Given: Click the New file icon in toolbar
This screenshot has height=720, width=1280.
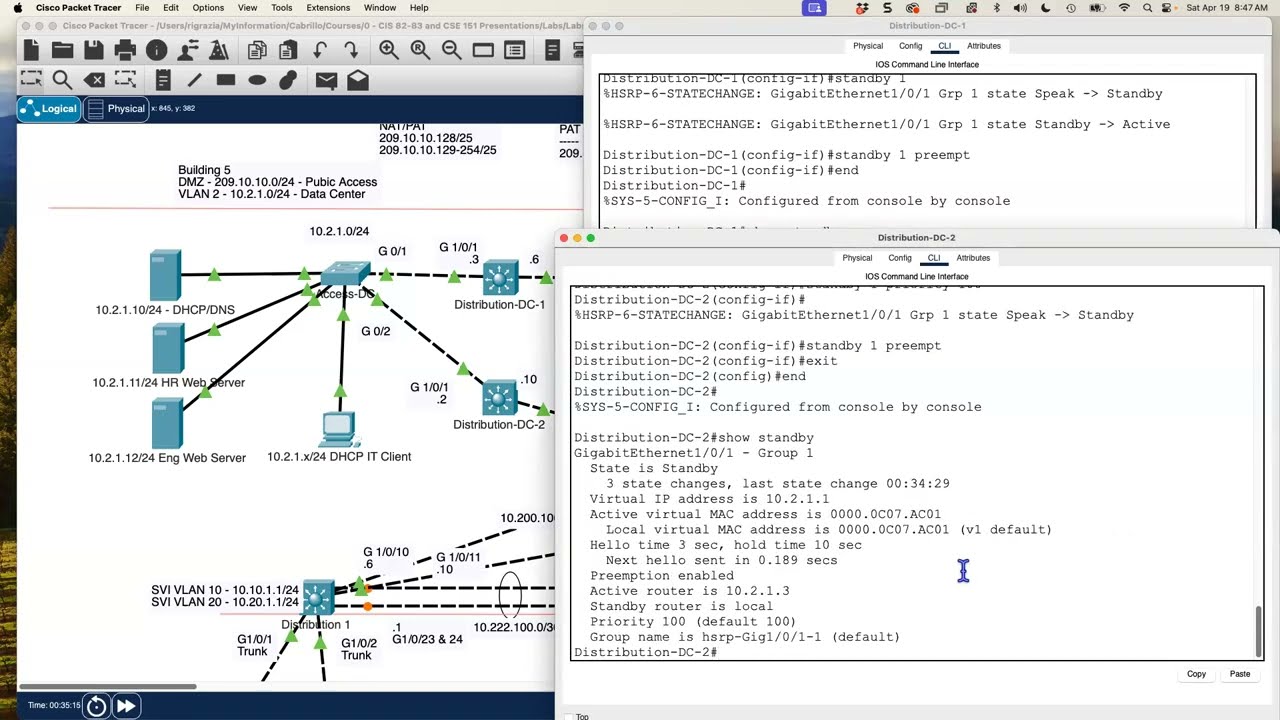Looking at the screenshot, I should 31,50.
